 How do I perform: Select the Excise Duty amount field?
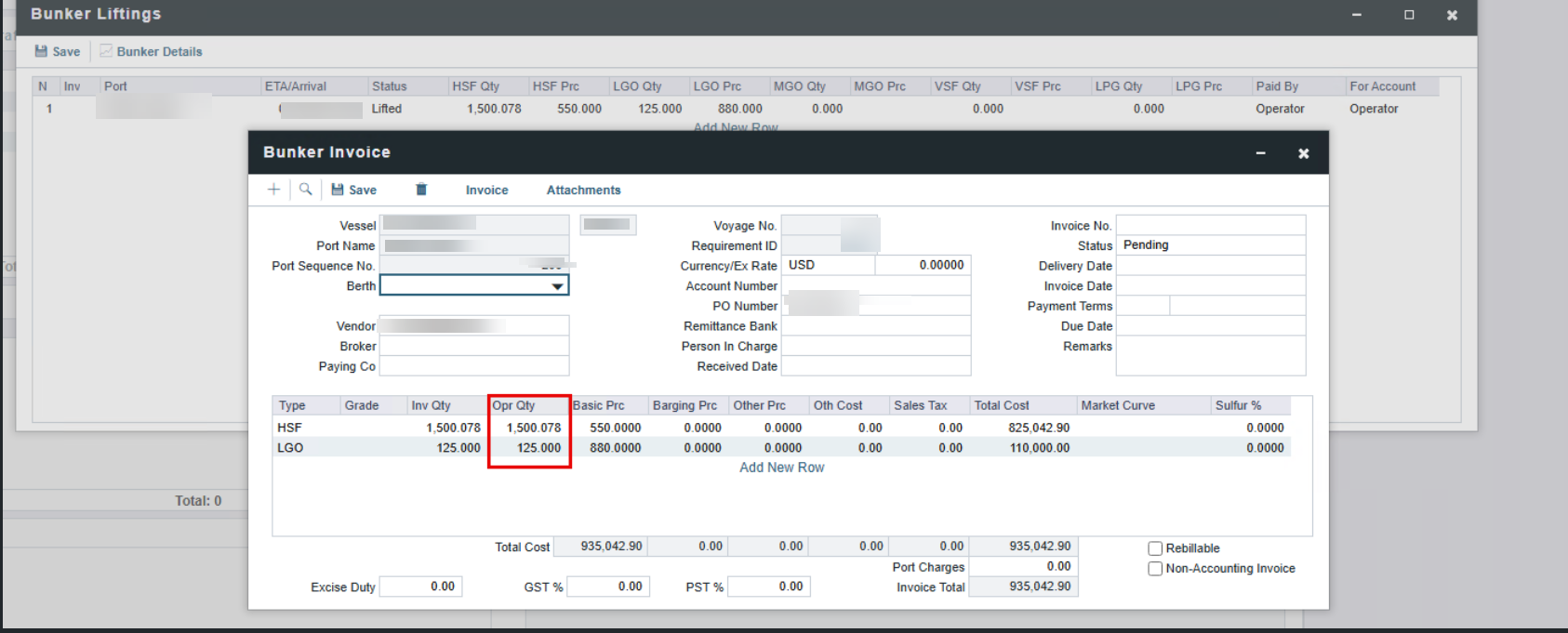(420, 587)
